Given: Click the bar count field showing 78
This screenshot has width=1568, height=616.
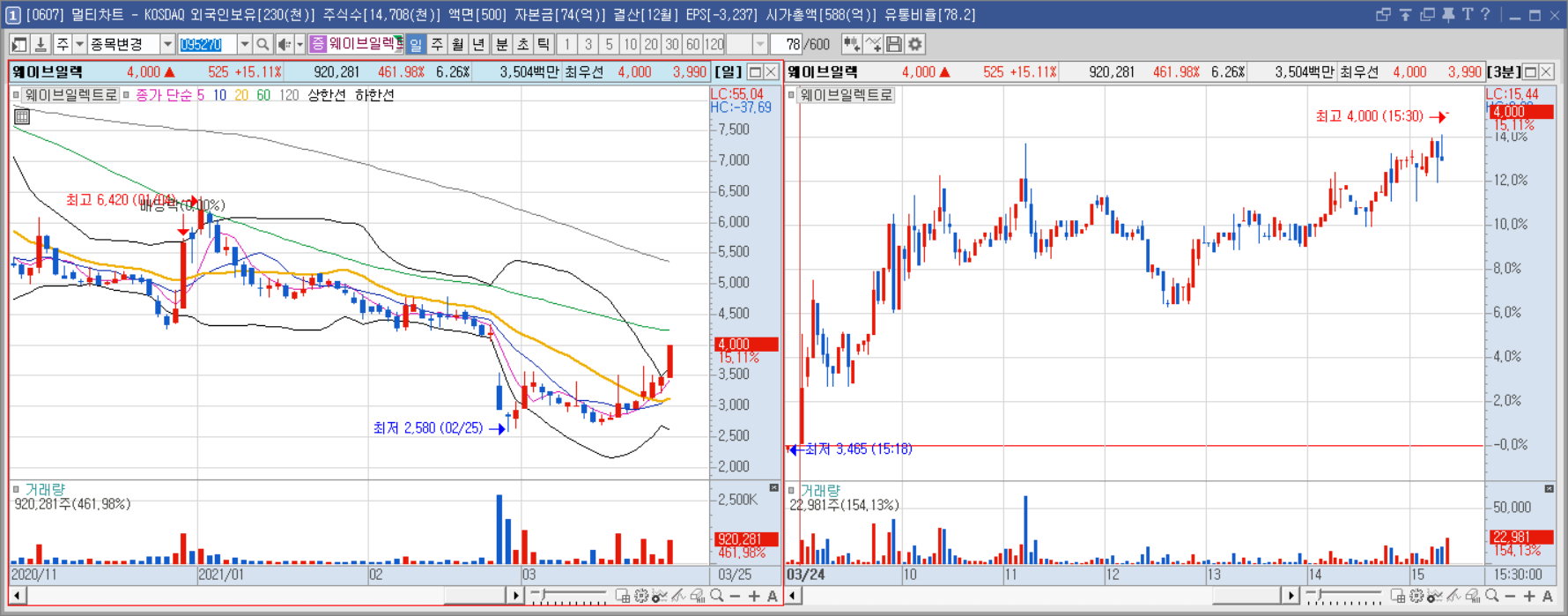Looking at the screenshot, I should 786,44.
